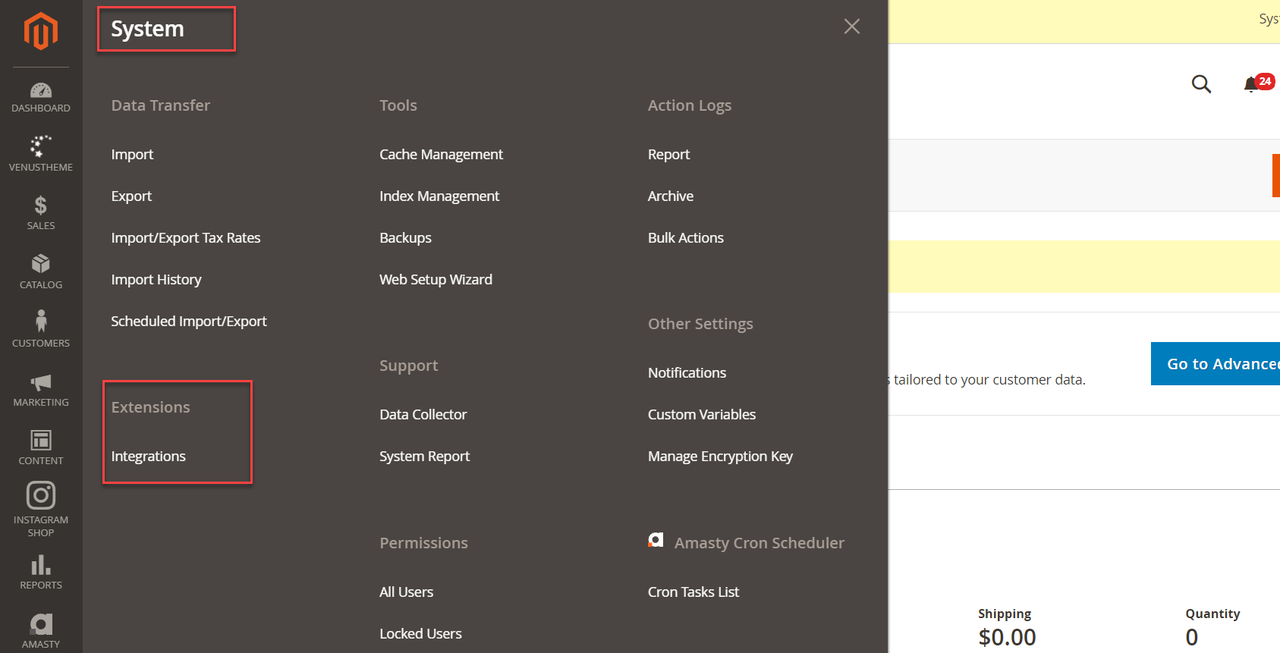1280x653 pixels.
Task: Open the Marketing megaphone icon
Action: [x=41, y=389]
